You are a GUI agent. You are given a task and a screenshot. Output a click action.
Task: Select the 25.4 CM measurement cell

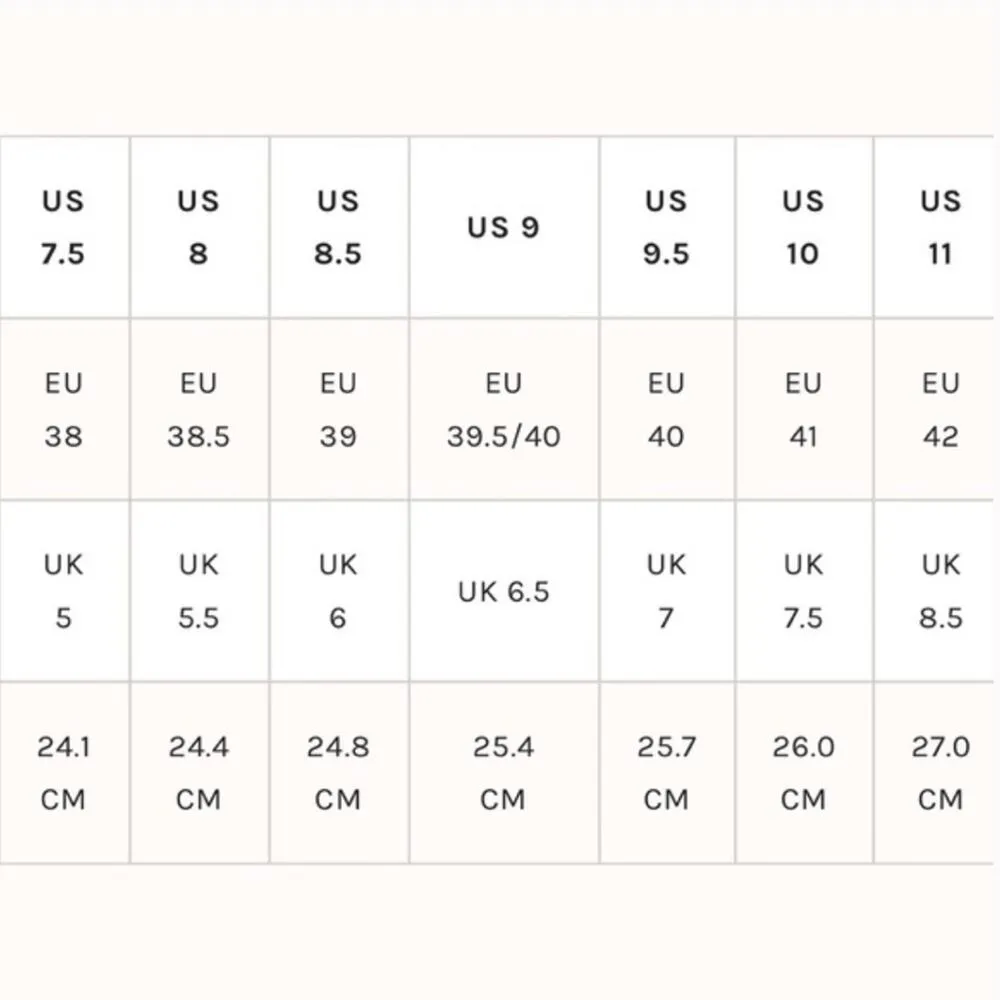(503, 773)
